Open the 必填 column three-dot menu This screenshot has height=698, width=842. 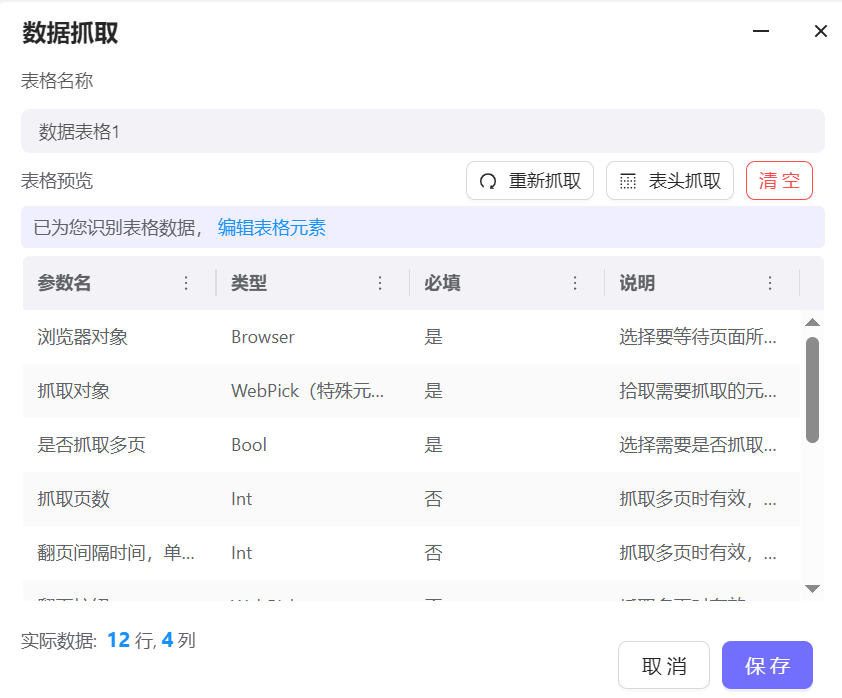(x=575, y=283)
